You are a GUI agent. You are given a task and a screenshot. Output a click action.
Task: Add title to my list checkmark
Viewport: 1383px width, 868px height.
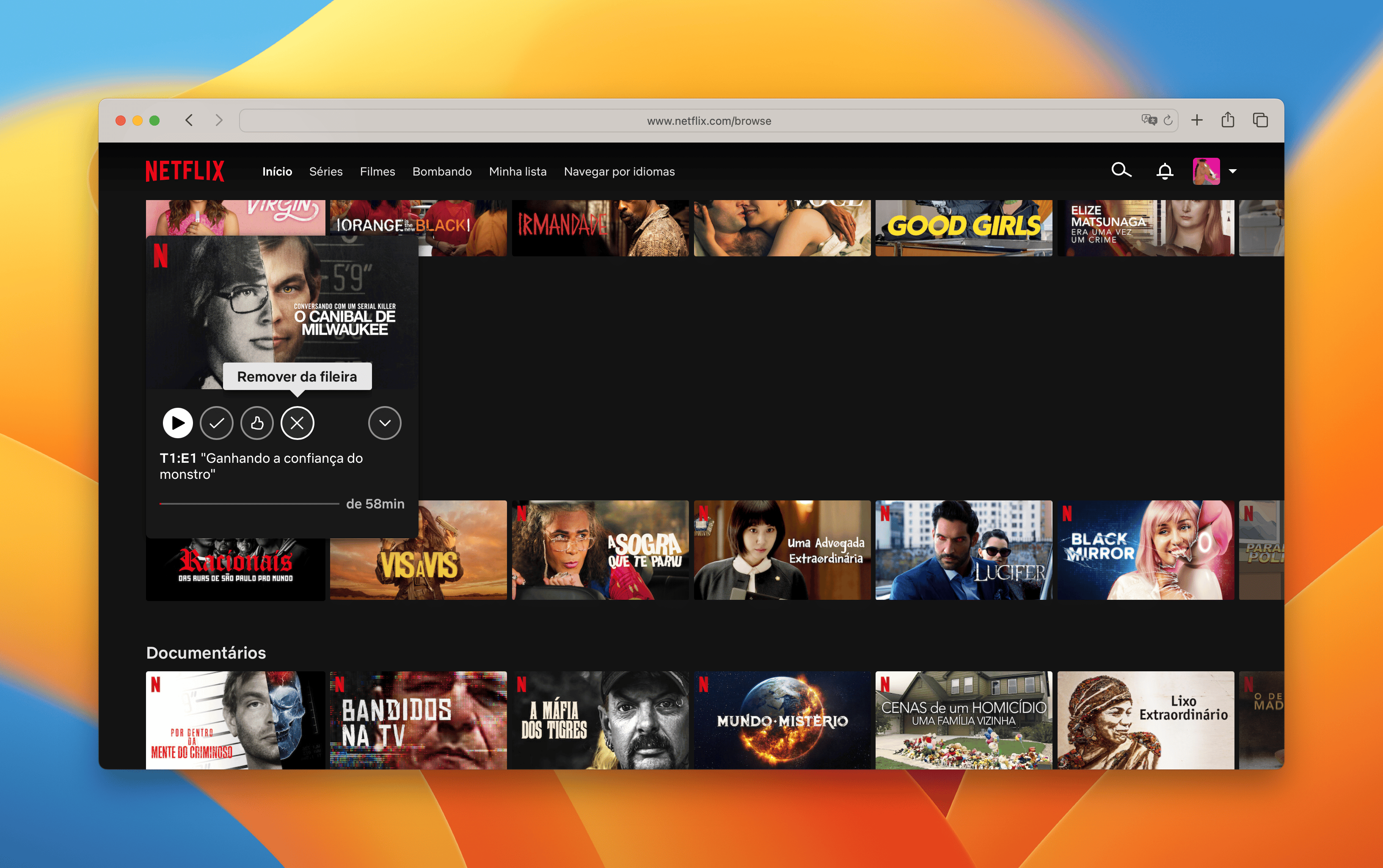coord(217,423)
